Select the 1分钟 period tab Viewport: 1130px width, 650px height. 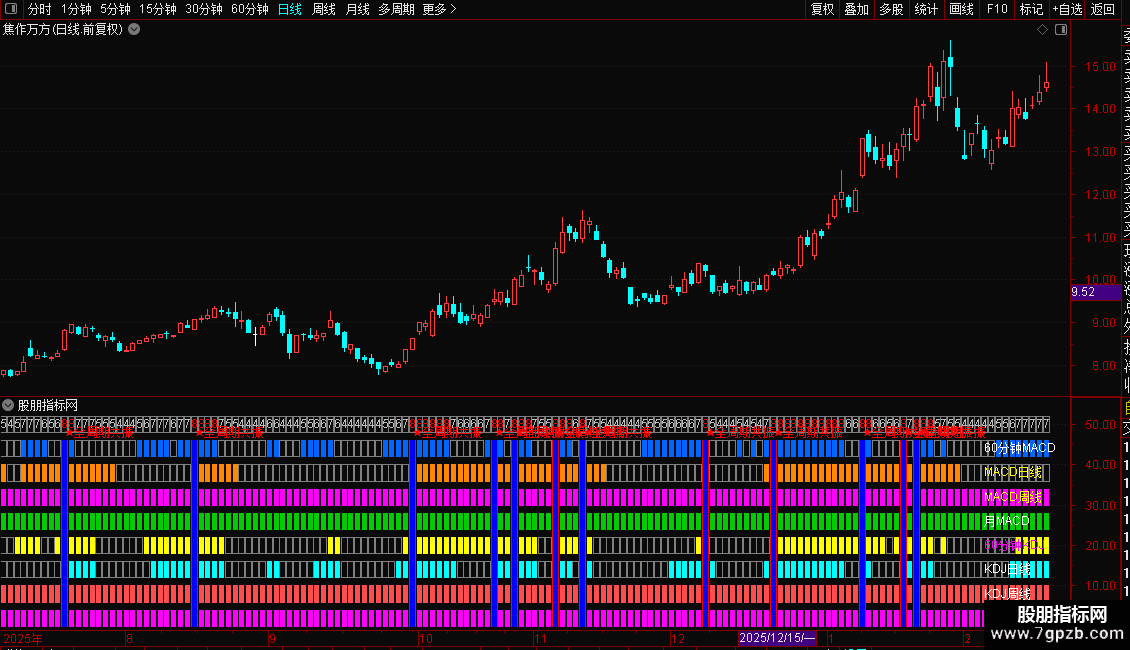[x=76, y=9]
